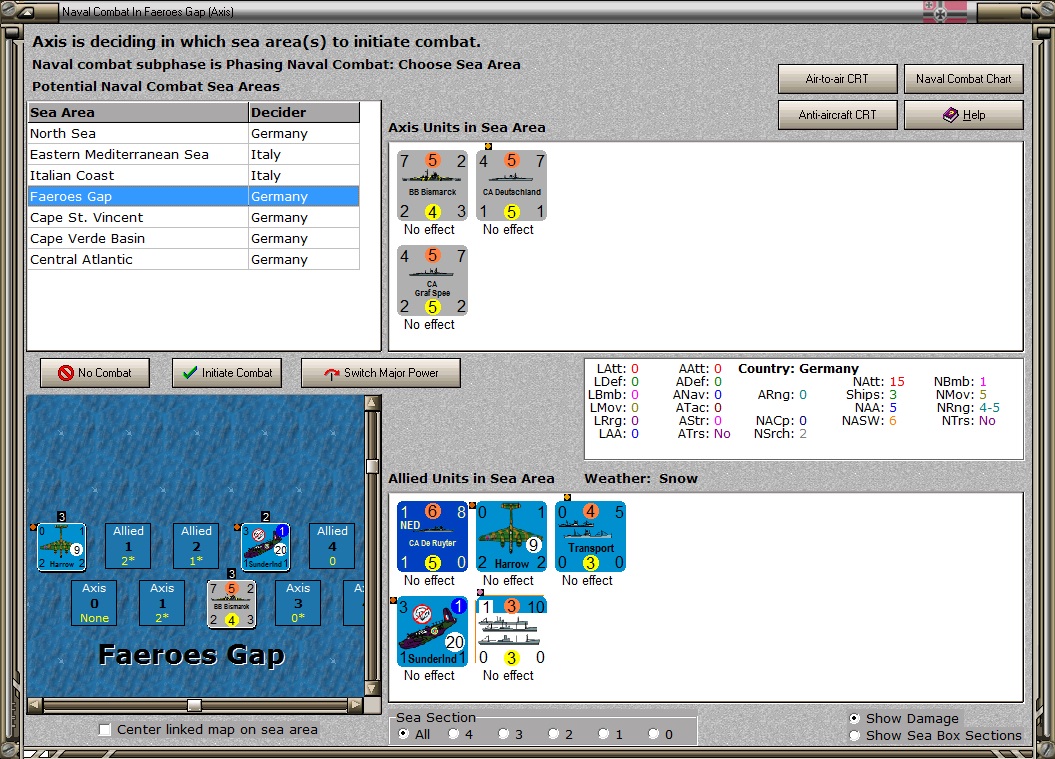1055x759 pixels.
Task: Click the BB Bismarck counter on the map
Action: (x=231, y=604)
